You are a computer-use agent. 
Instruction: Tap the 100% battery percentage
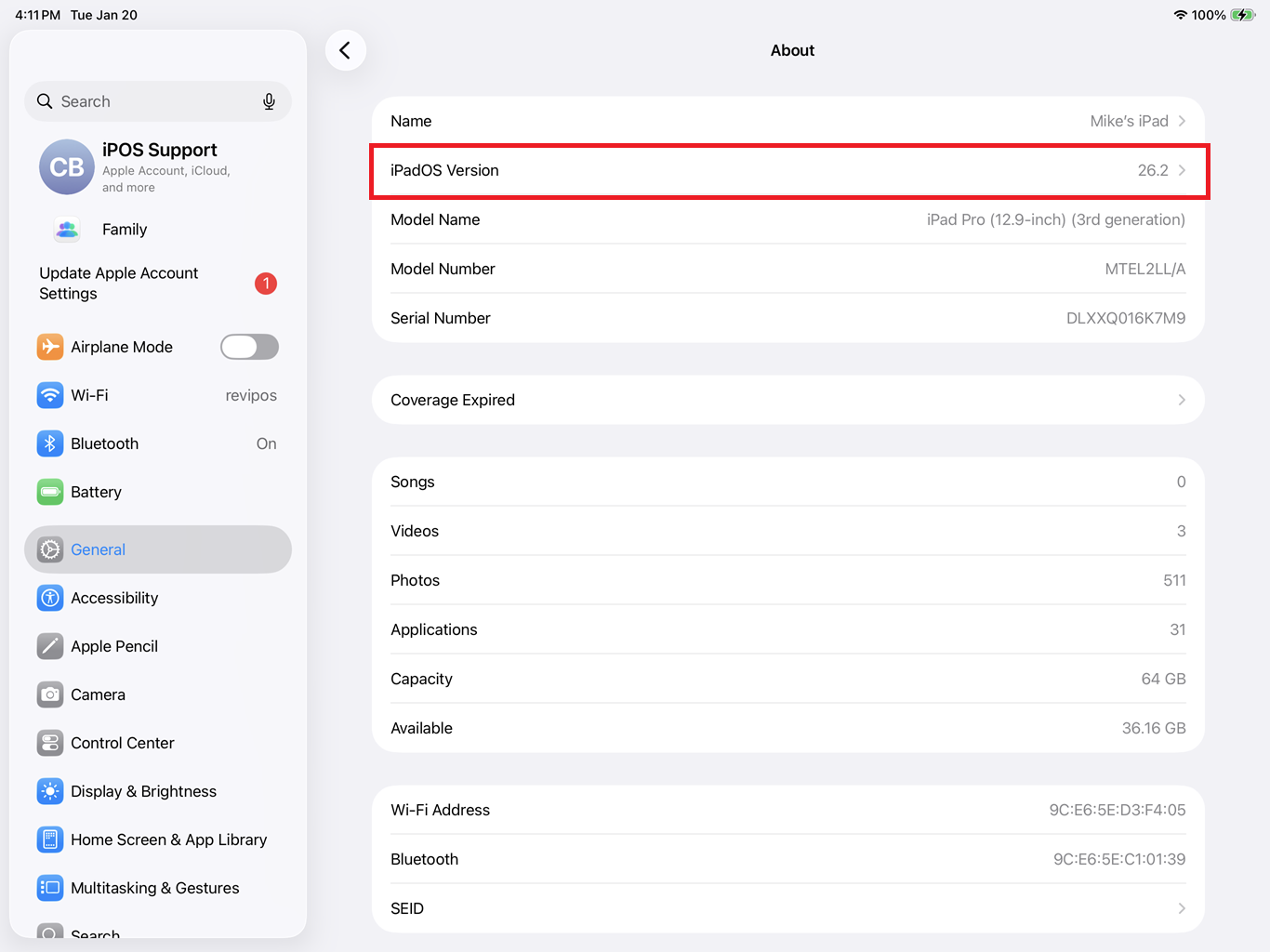click(1209, 15)
